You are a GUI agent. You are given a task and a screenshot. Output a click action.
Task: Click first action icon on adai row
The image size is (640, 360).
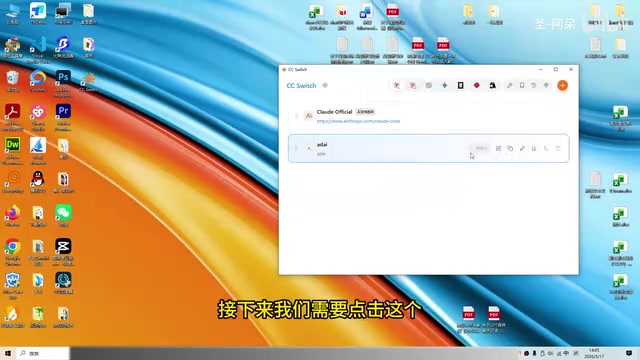pos(498,148)
